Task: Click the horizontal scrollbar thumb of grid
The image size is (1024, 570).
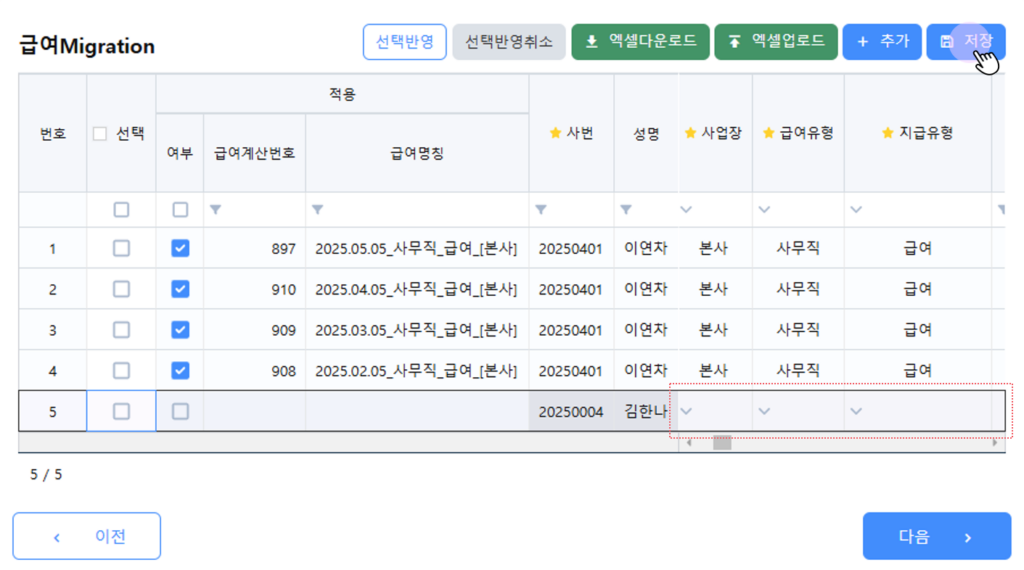Action: coord(721,442)
